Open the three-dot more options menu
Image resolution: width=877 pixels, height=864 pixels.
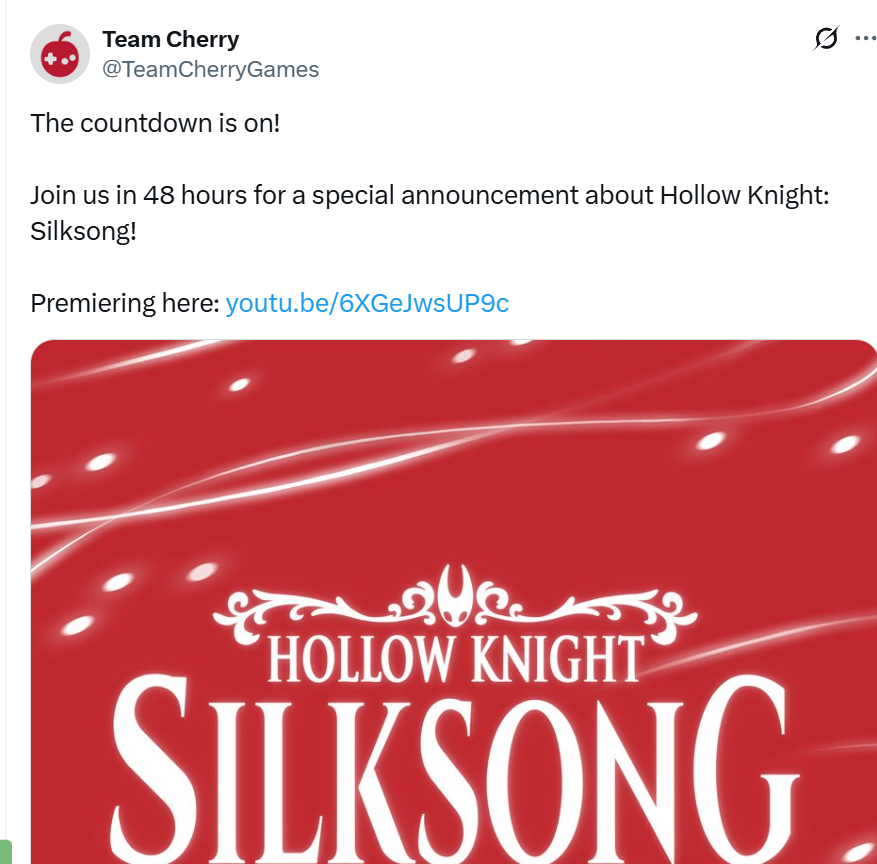coord(866,38)
